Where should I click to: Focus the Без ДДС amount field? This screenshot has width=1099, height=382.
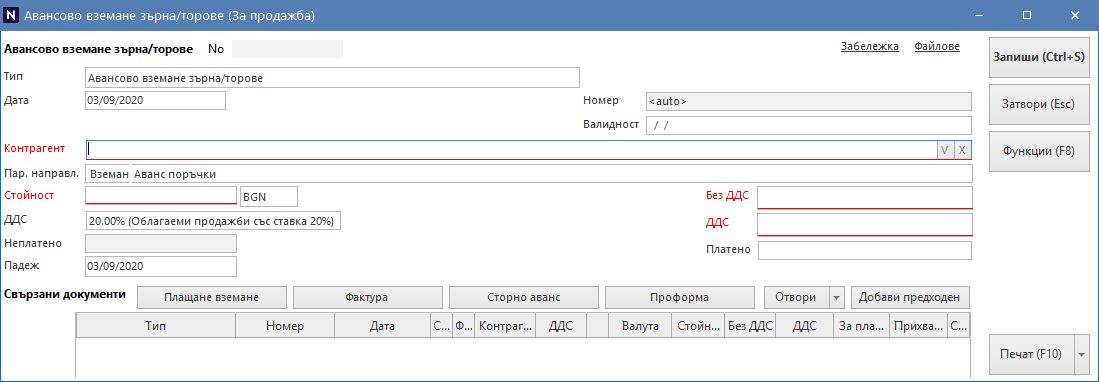pyautogui.click(x=865, y=198)
